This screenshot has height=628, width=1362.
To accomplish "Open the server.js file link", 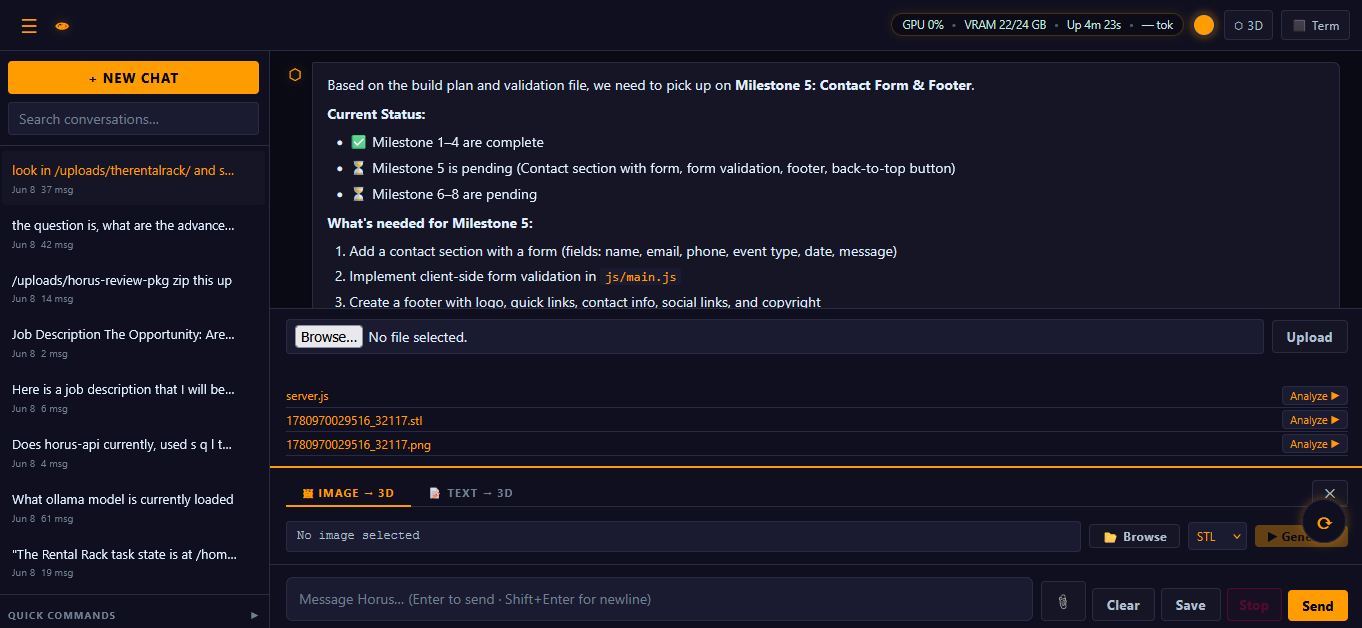I will click(x=307, y=396).
